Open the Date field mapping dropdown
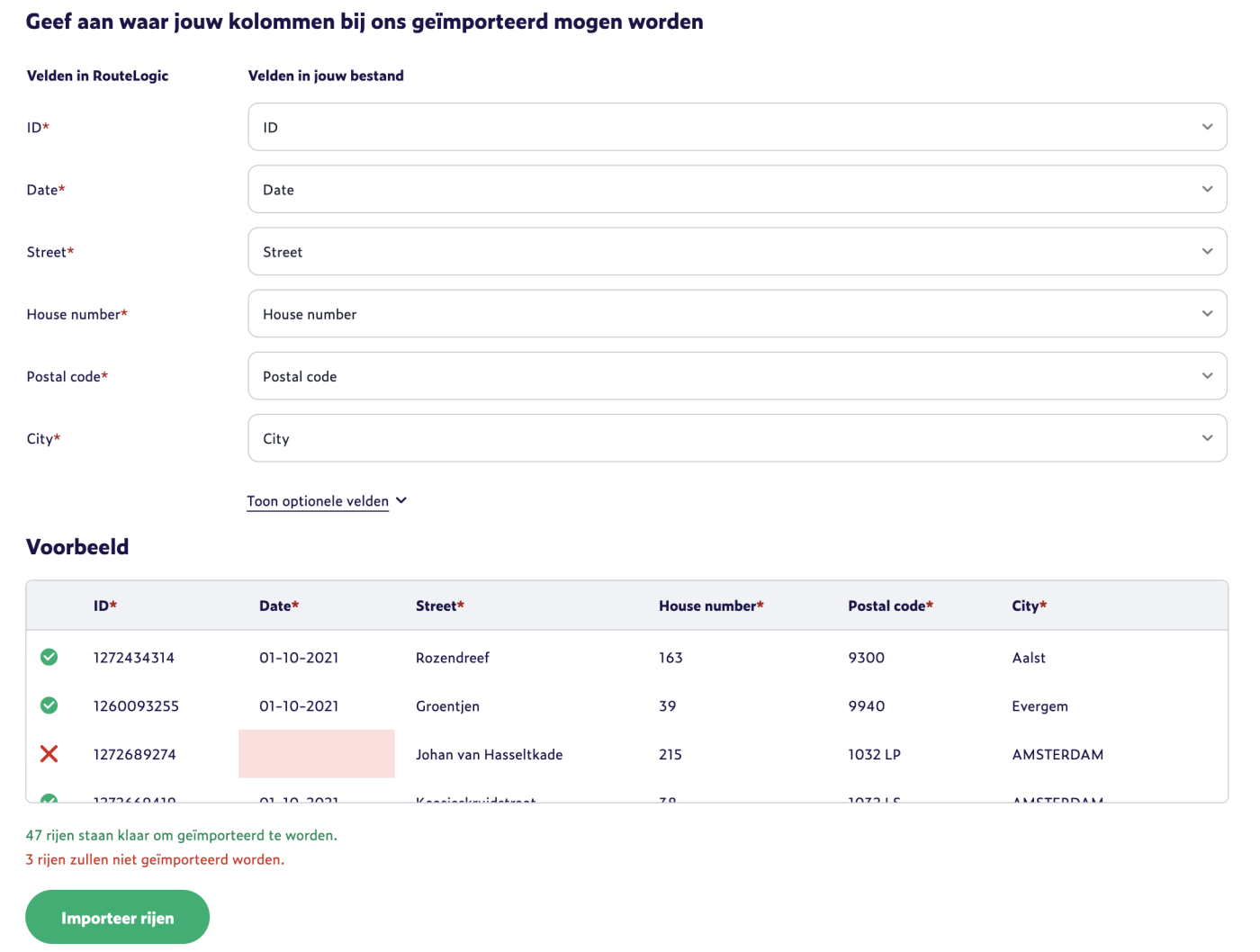This screenshot has height=952, width=1260. click(x=736, y=189)
